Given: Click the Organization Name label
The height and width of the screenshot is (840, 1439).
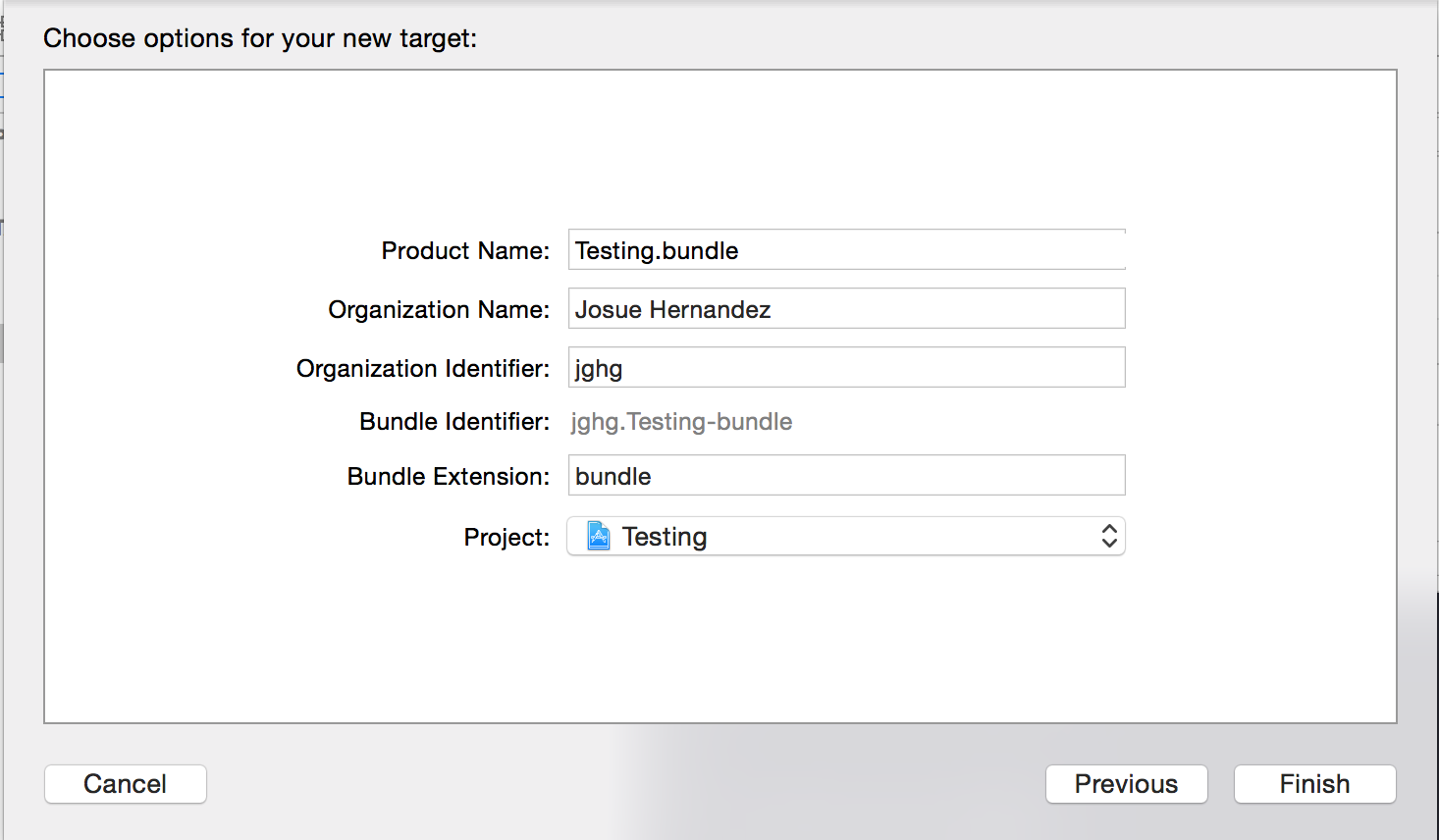Looking at the screenshot, I should pyautogui.click(x=439, y=310).
